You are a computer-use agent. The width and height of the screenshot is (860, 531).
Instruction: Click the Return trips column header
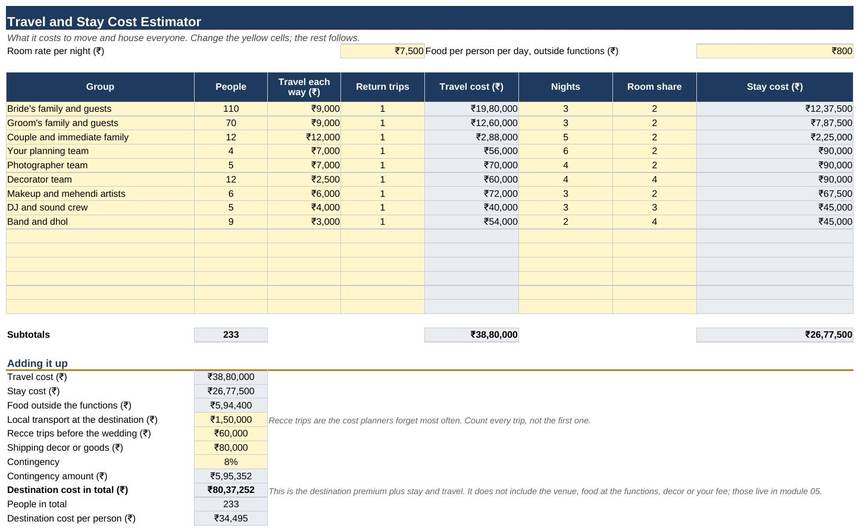coord(382,87)
